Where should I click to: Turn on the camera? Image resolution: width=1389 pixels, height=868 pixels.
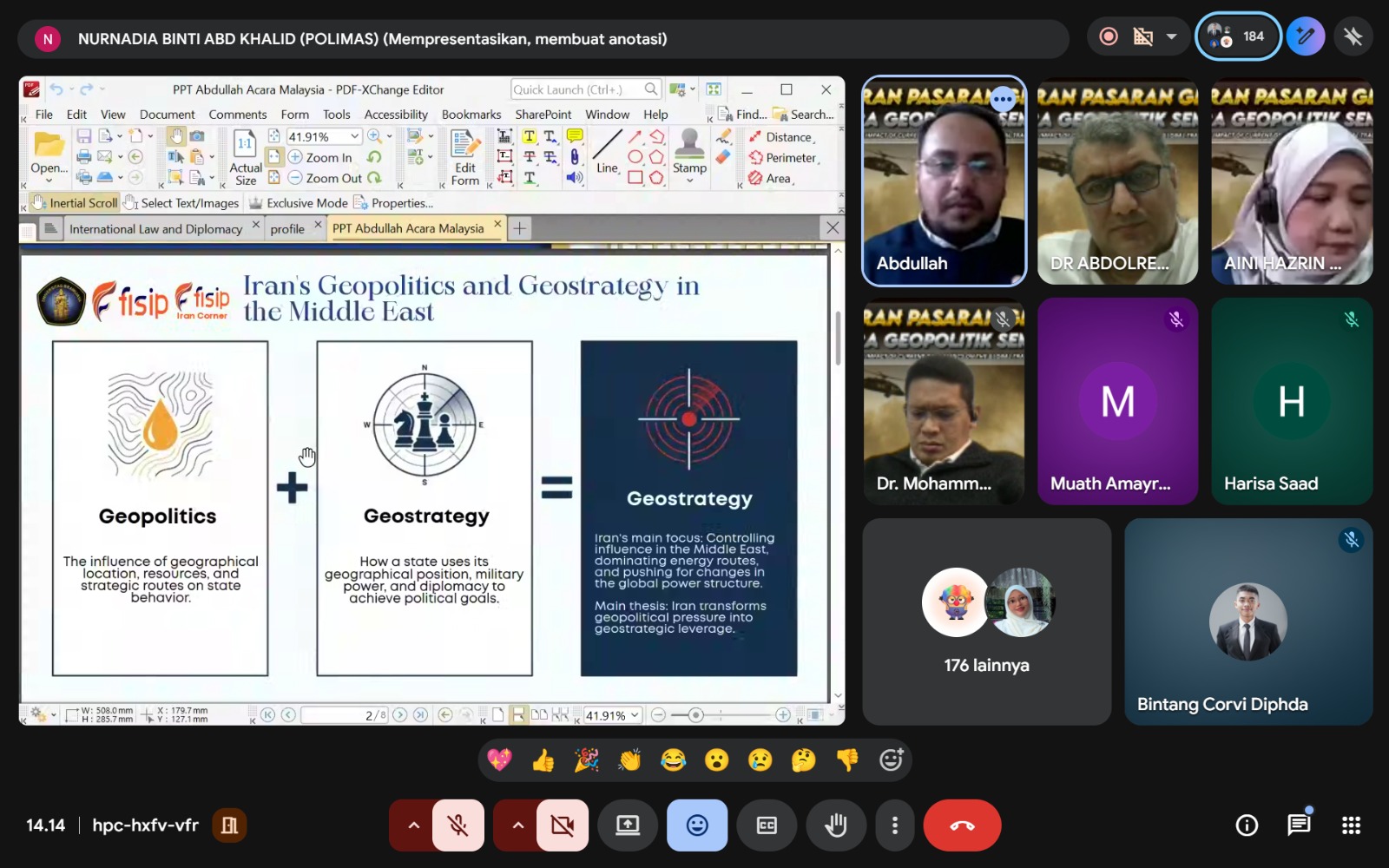pyautogui.click(x=563, y=825)
